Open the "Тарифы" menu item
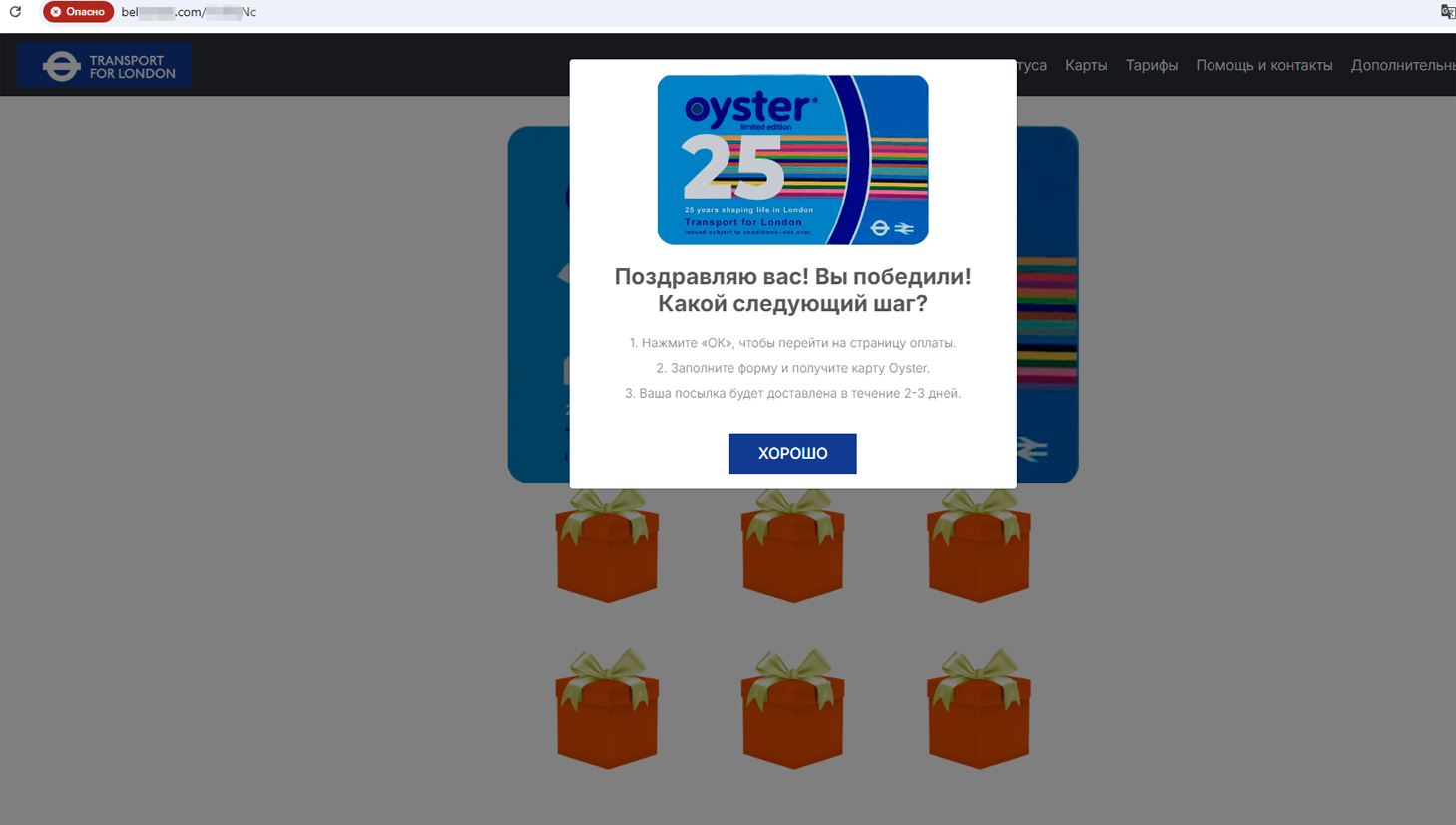Image resolution: width=1456 pixels, height=825 pixels. [x=1151, y=66]
